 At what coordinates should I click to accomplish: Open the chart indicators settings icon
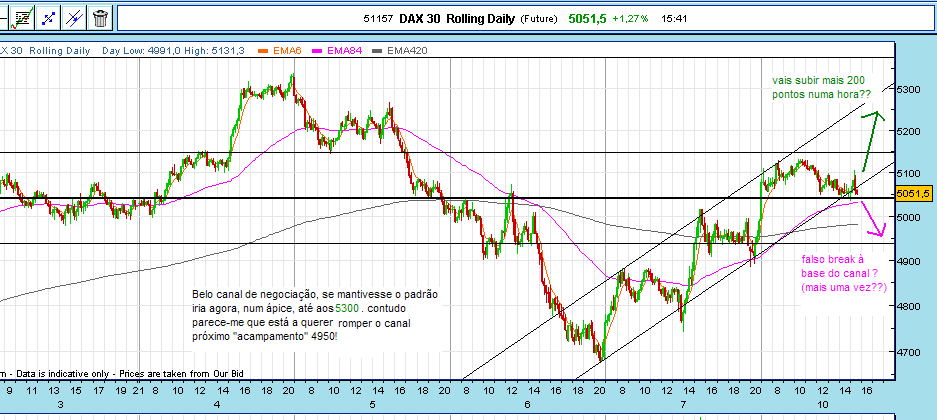(x=22, y=18)
